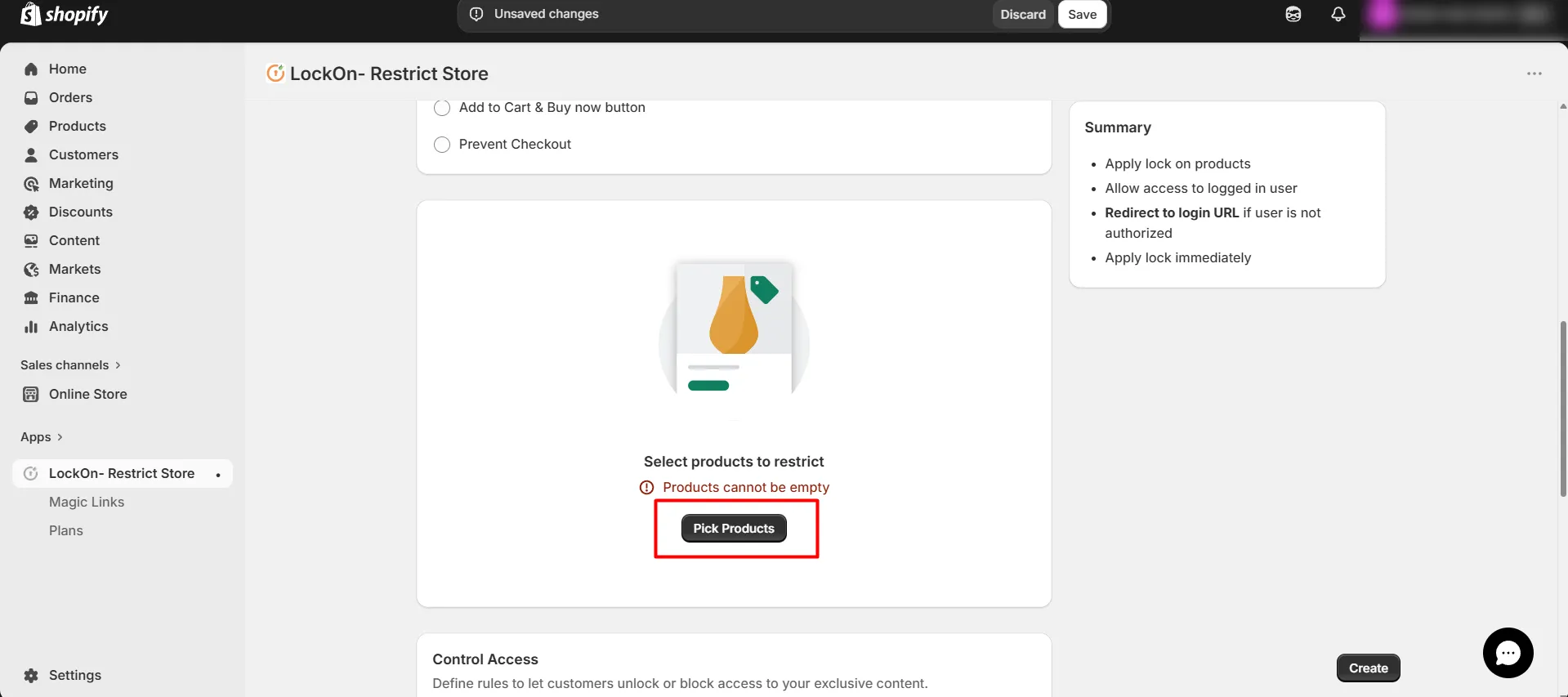This screenshot has width=1568, height=697.
Task: Click the Unsaved changes info icon
Action: 476,14
